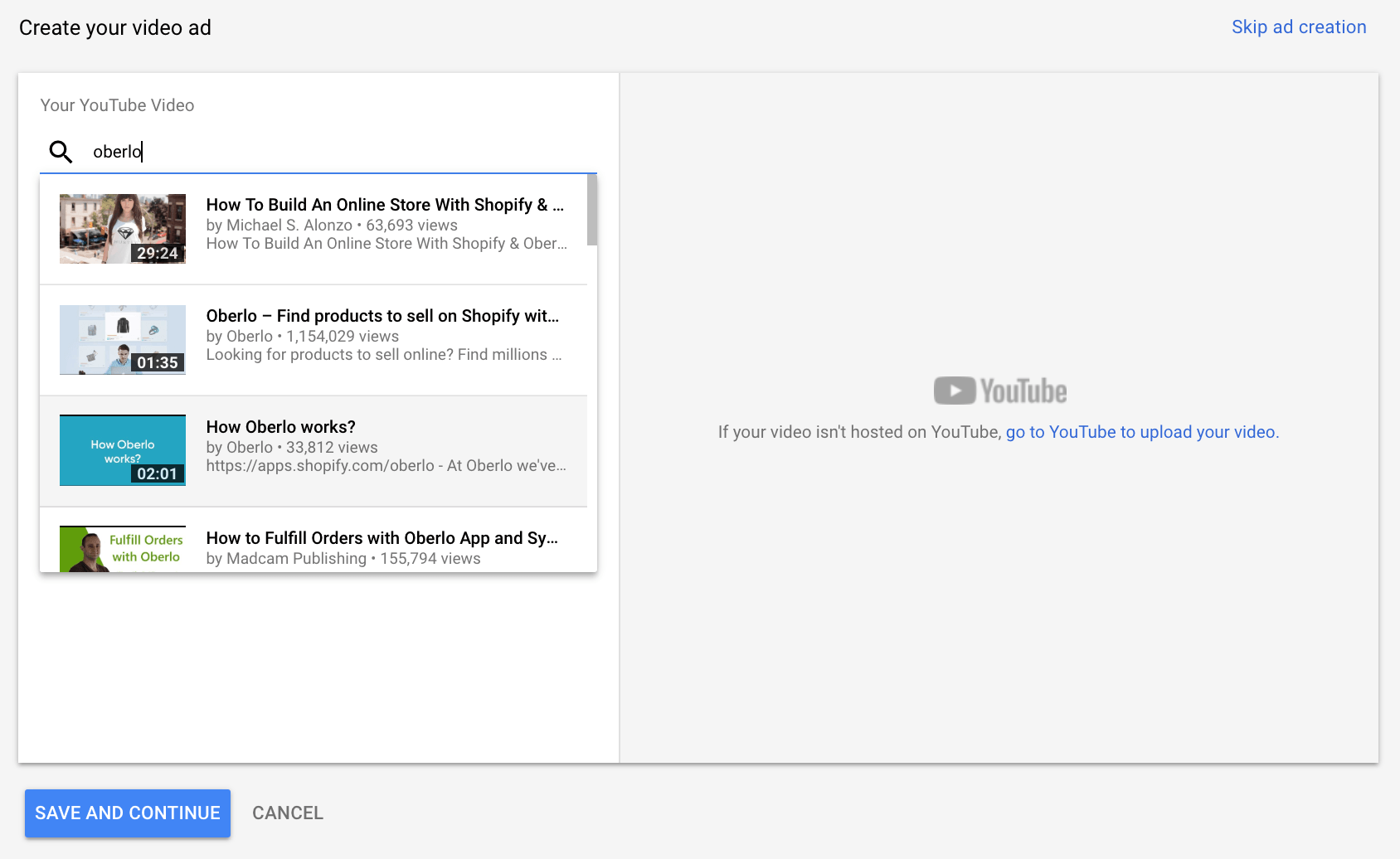This screenshot has height=859, width=1400.
Task: Choose 'Oberlo – Find products to sell' title
Action: tap(382, 316)
